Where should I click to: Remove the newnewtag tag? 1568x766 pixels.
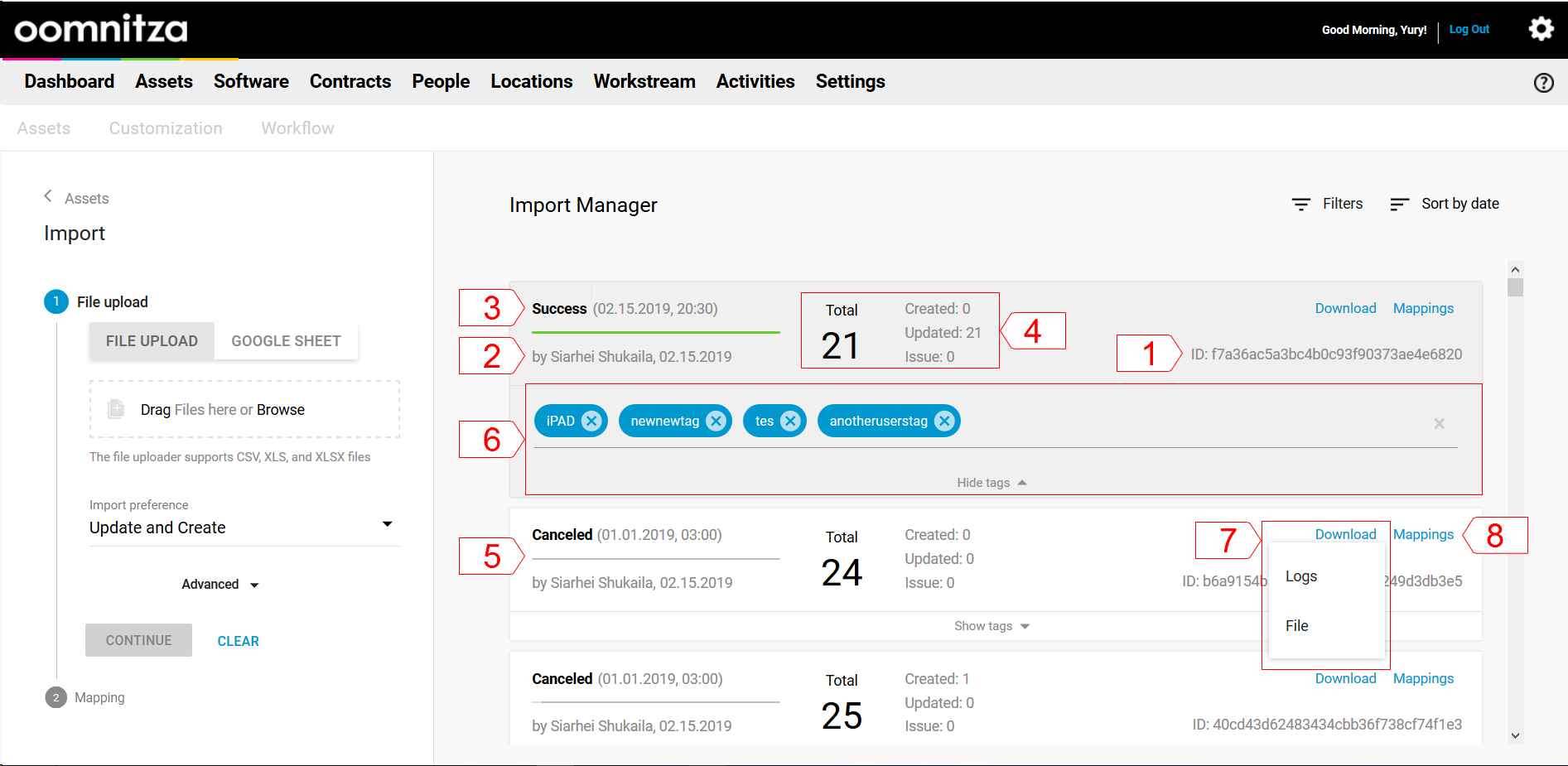coord(716,421)
